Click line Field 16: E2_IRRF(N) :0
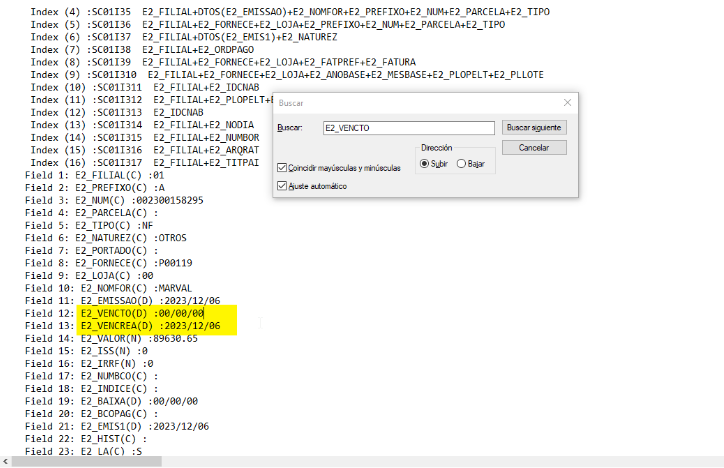 pyautogui.click(x=89, y=364)
